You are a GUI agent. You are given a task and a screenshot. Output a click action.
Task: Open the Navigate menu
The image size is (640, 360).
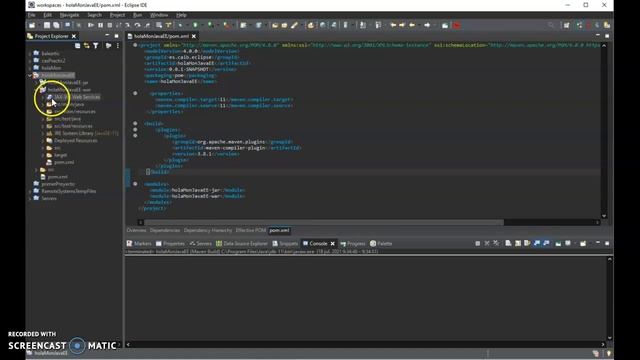click(x=69, y=15)
